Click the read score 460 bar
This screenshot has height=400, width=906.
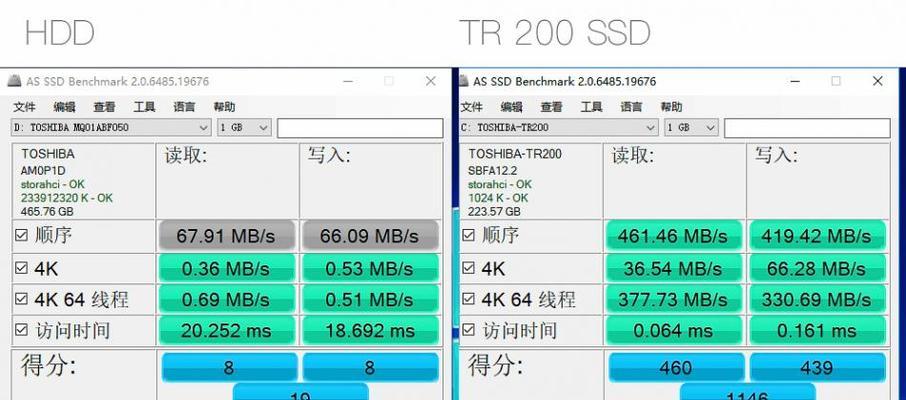676,368
